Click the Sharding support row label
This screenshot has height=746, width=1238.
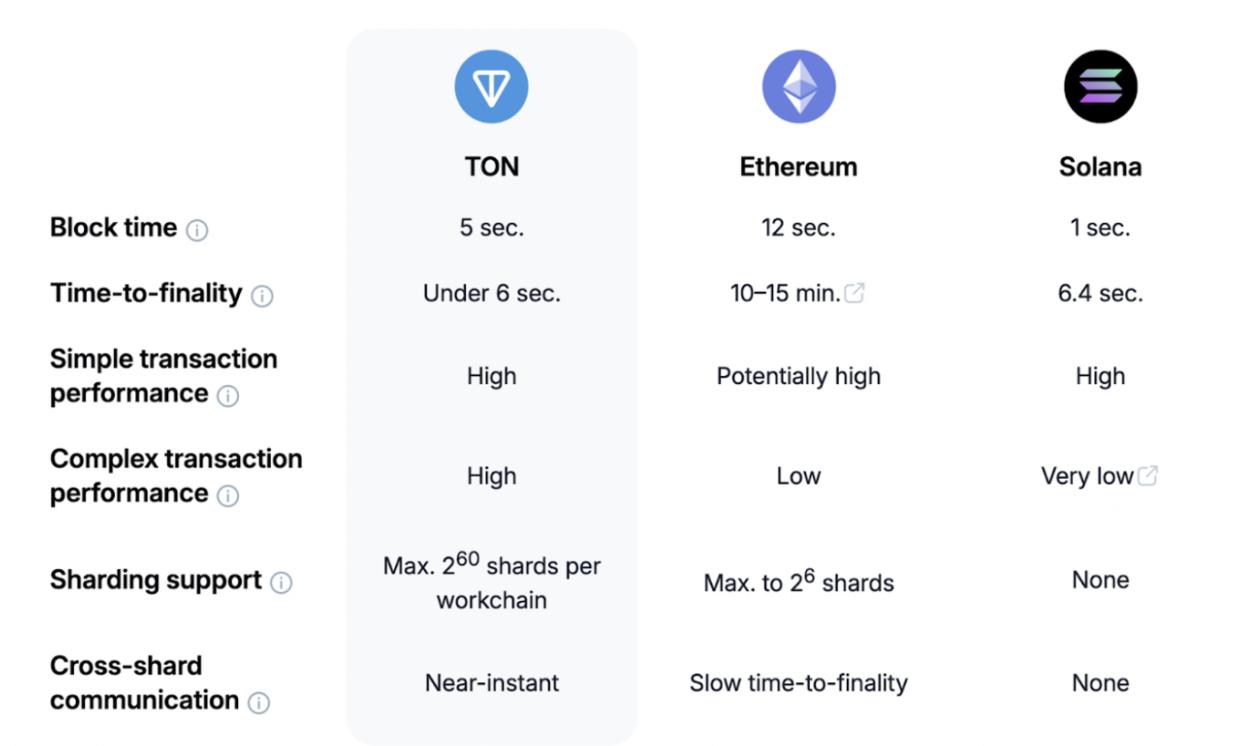point(155,580)
